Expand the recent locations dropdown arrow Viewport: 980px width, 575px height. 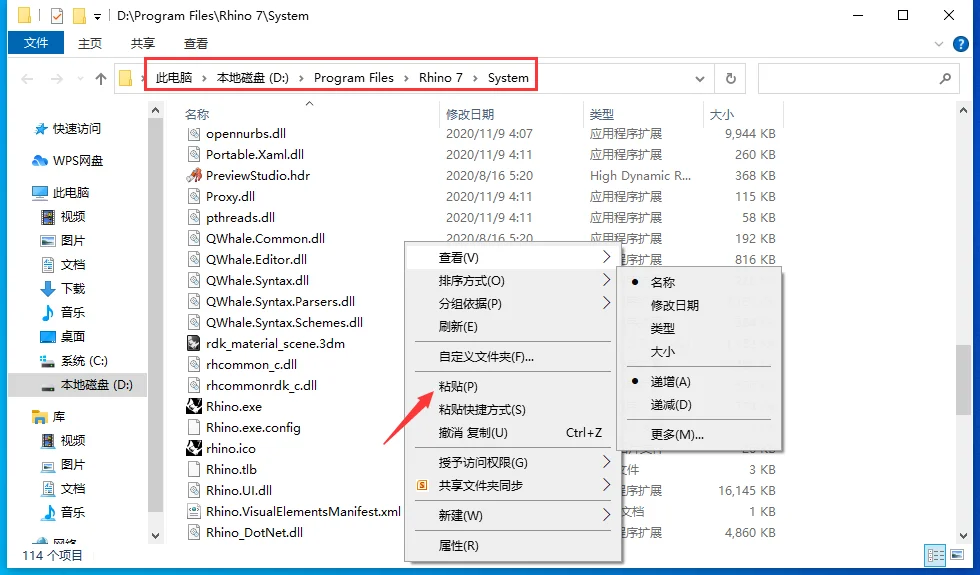pos(80,79)
